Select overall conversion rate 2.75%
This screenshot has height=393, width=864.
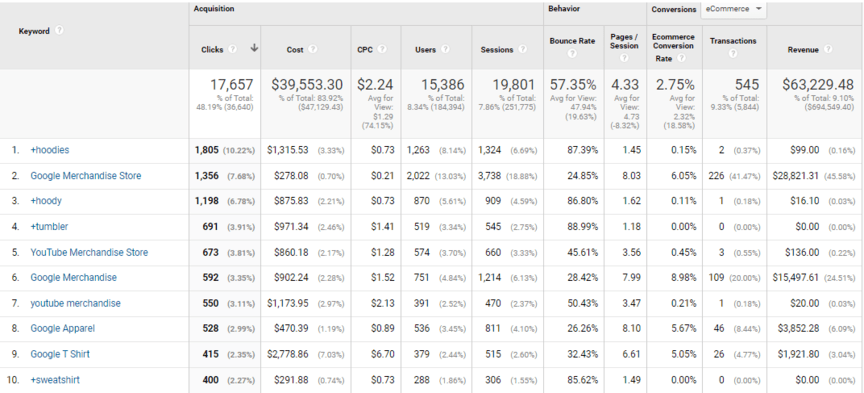(675, 85)
